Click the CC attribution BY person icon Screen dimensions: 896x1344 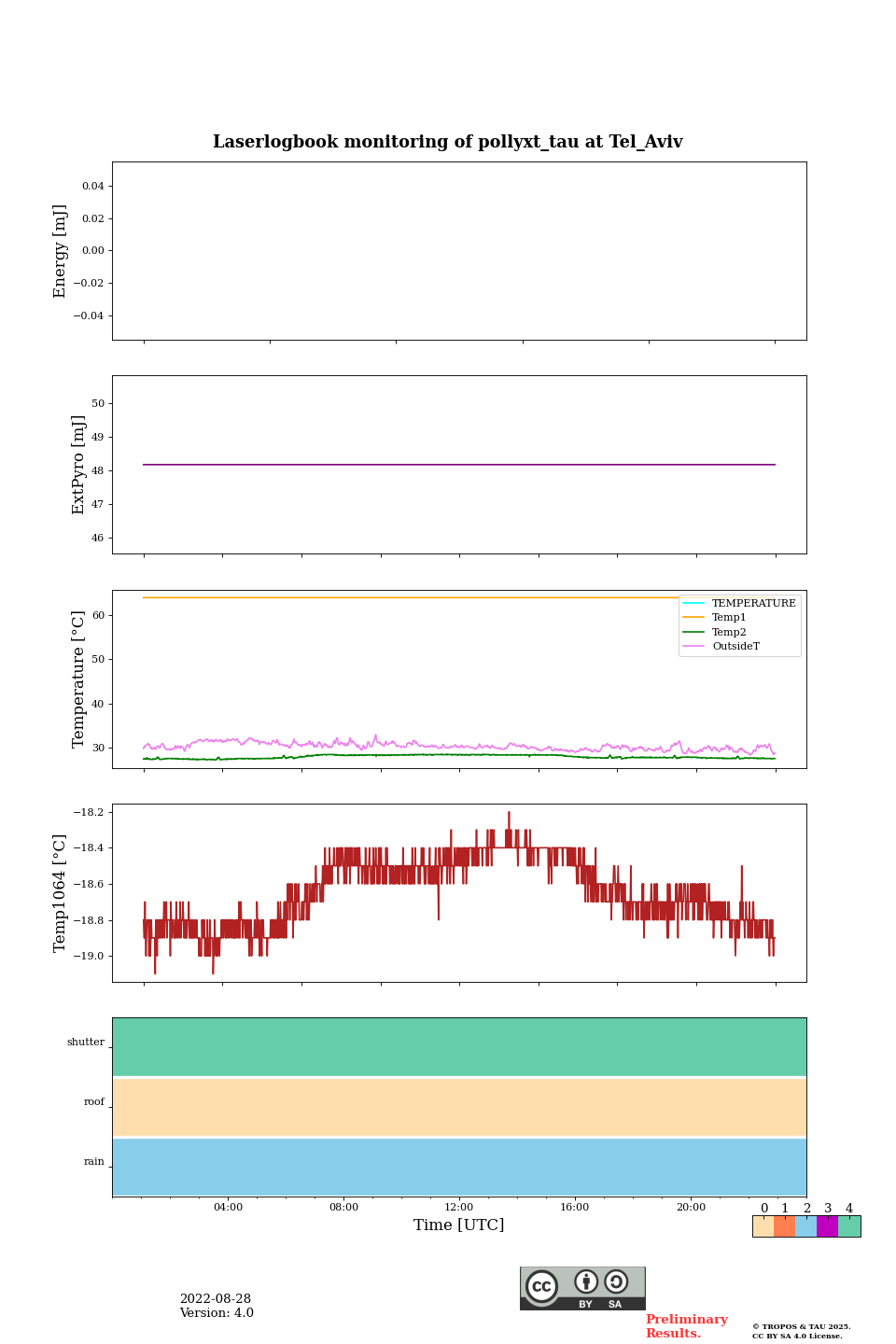point(586,1281)
